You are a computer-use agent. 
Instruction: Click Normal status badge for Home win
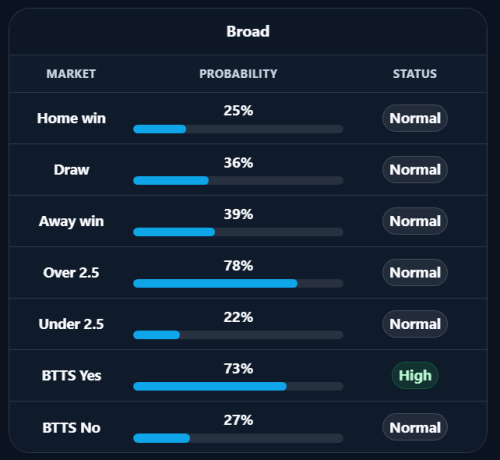coord(415,118)
